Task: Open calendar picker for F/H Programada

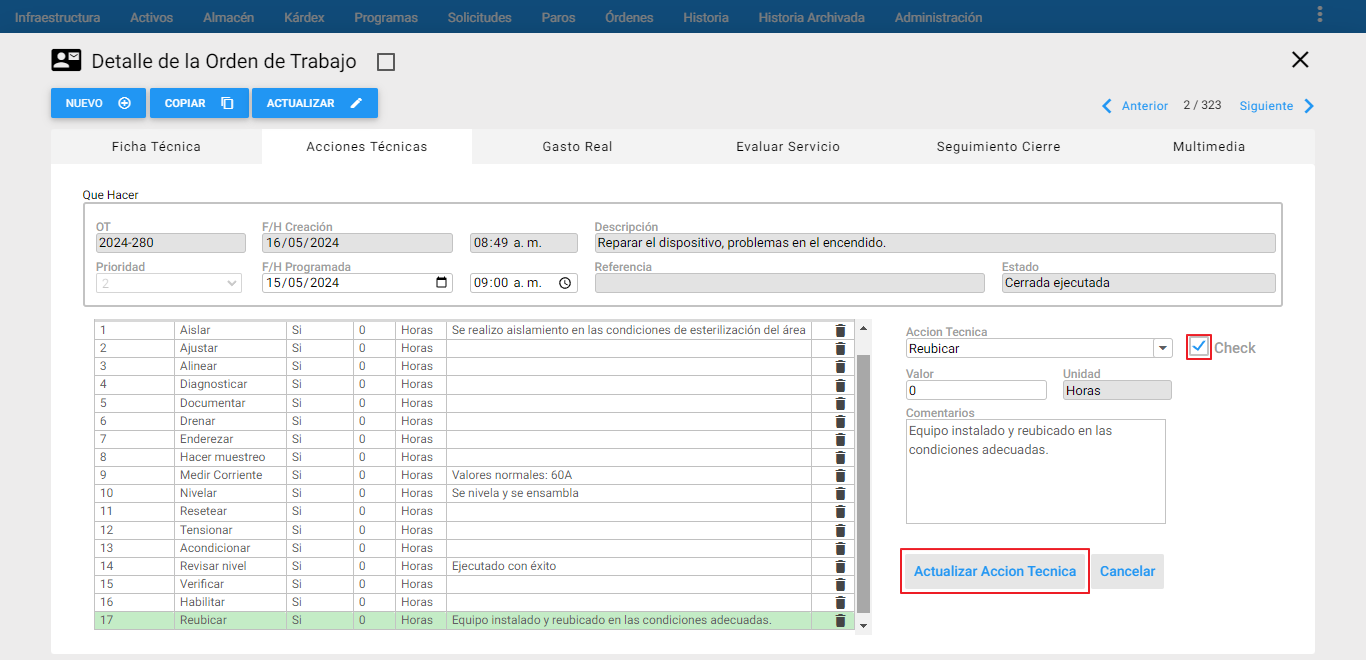Action: pyautogui.click(x=442, y=283)
